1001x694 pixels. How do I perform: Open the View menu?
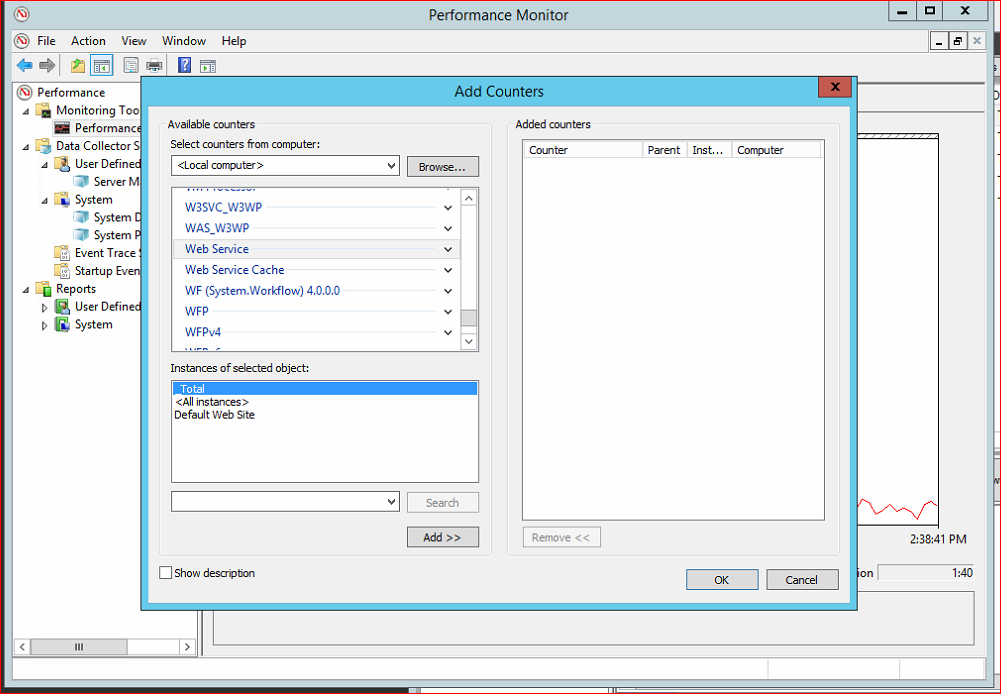point(134,41)
